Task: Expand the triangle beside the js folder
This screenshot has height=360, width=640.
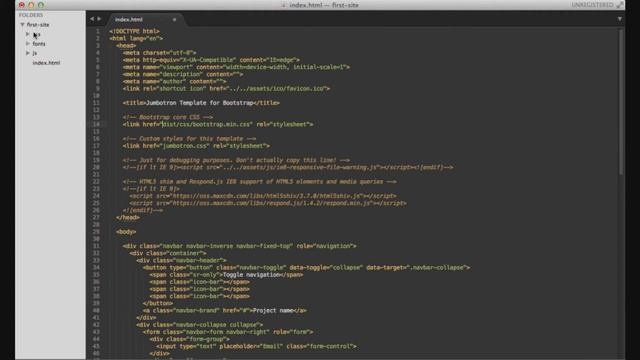Action: pyautogui.click(x=28, y=53)
